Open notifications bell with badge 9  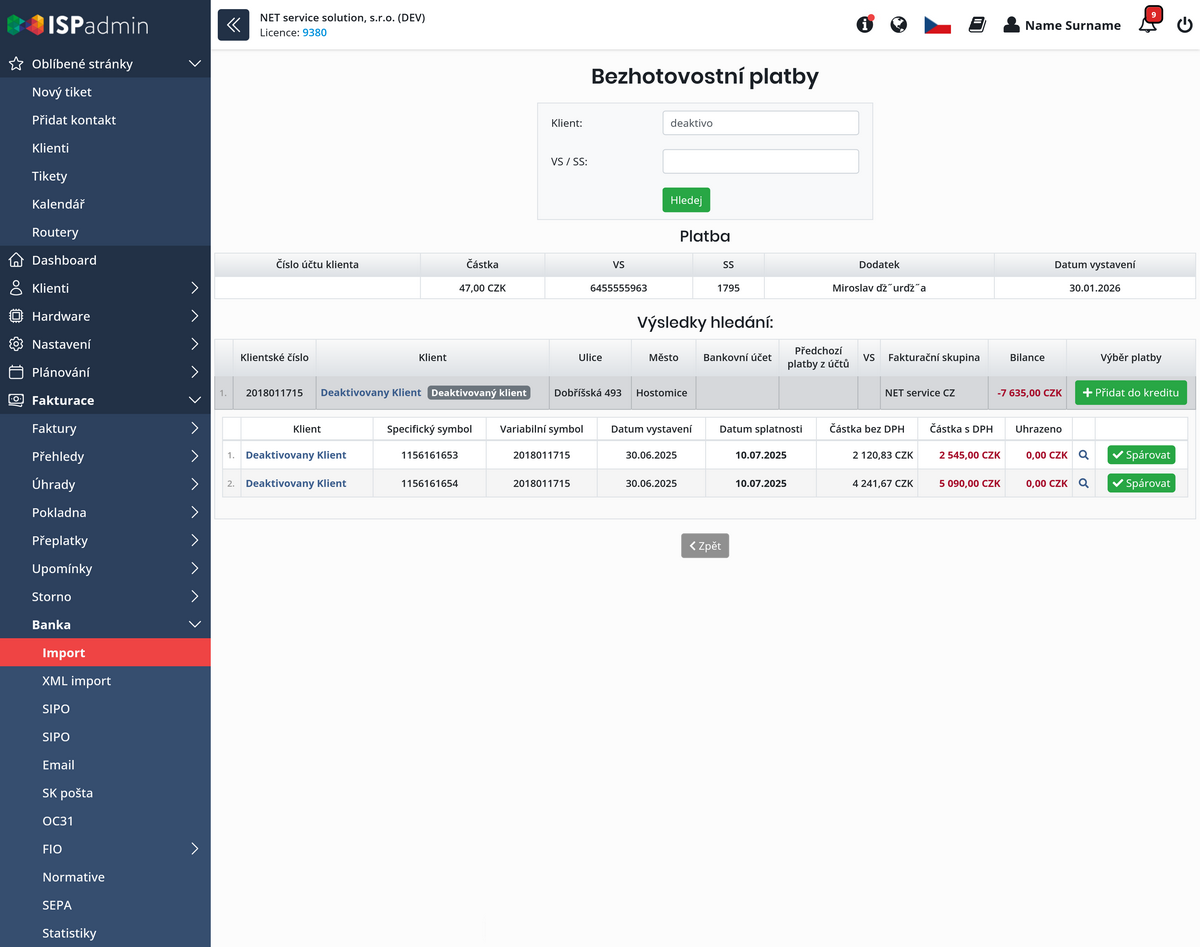1148,24
